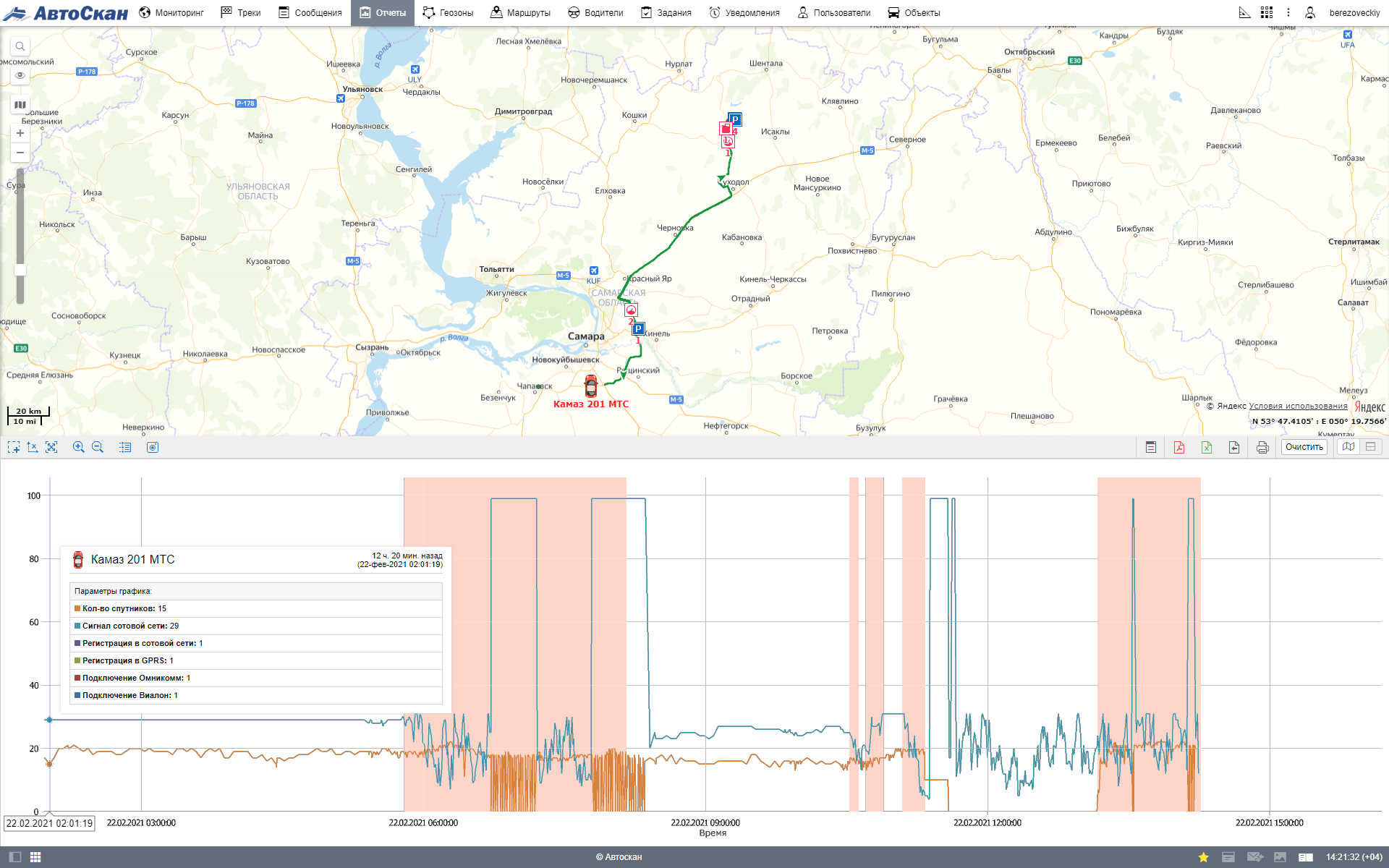Toggle map layer visibility eye icon
This screenshot has height=868, width=1389.
coord(20,75)
